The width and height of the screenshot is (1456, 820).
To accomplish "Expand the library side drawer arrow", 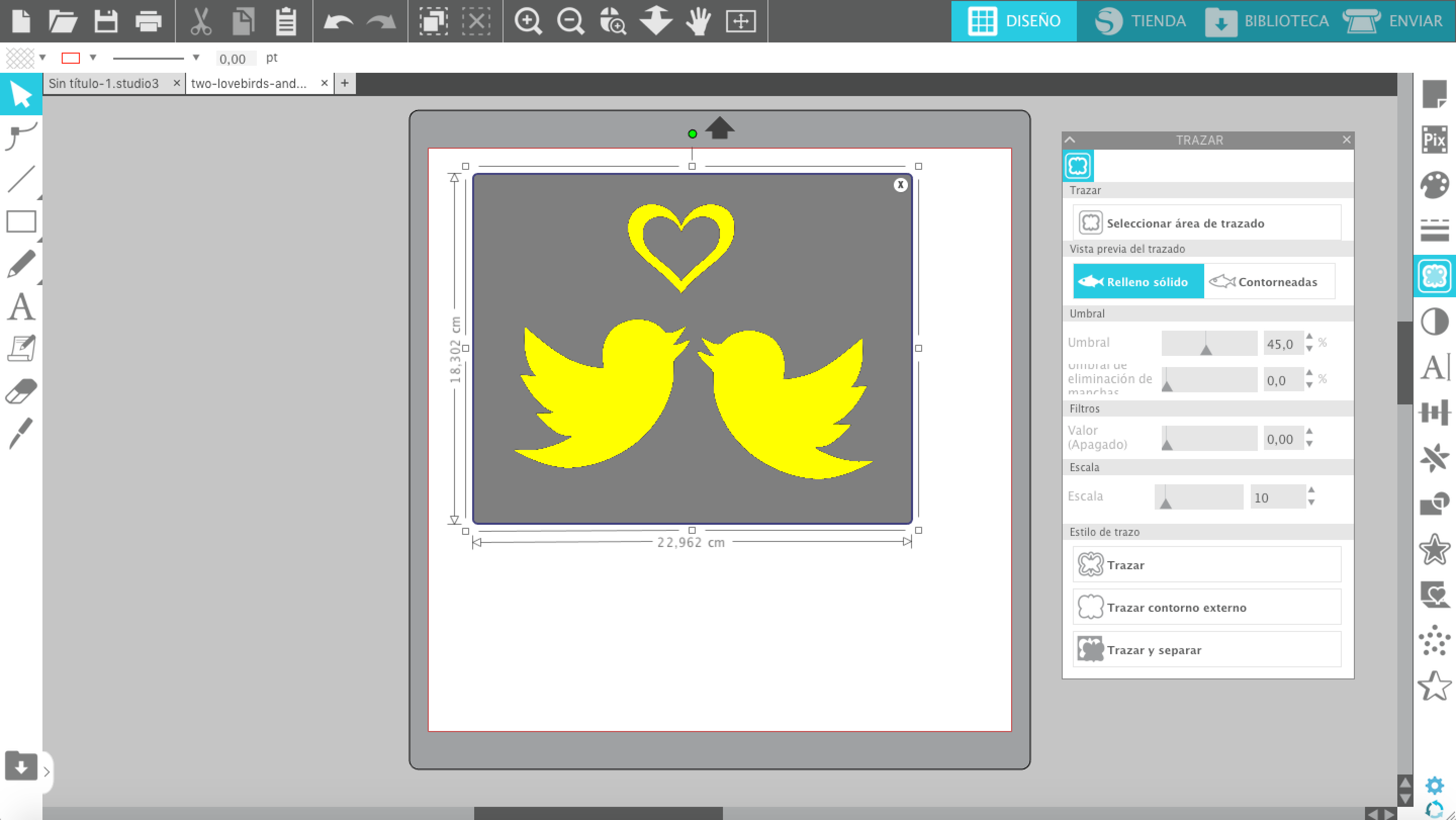I will click(47, 771).
